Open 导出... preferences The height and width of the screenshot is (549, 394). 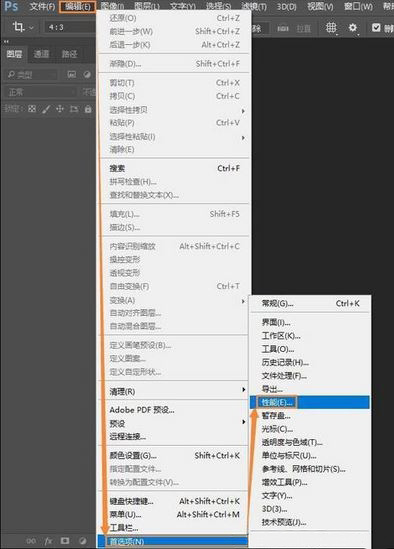tap(310, 389)
